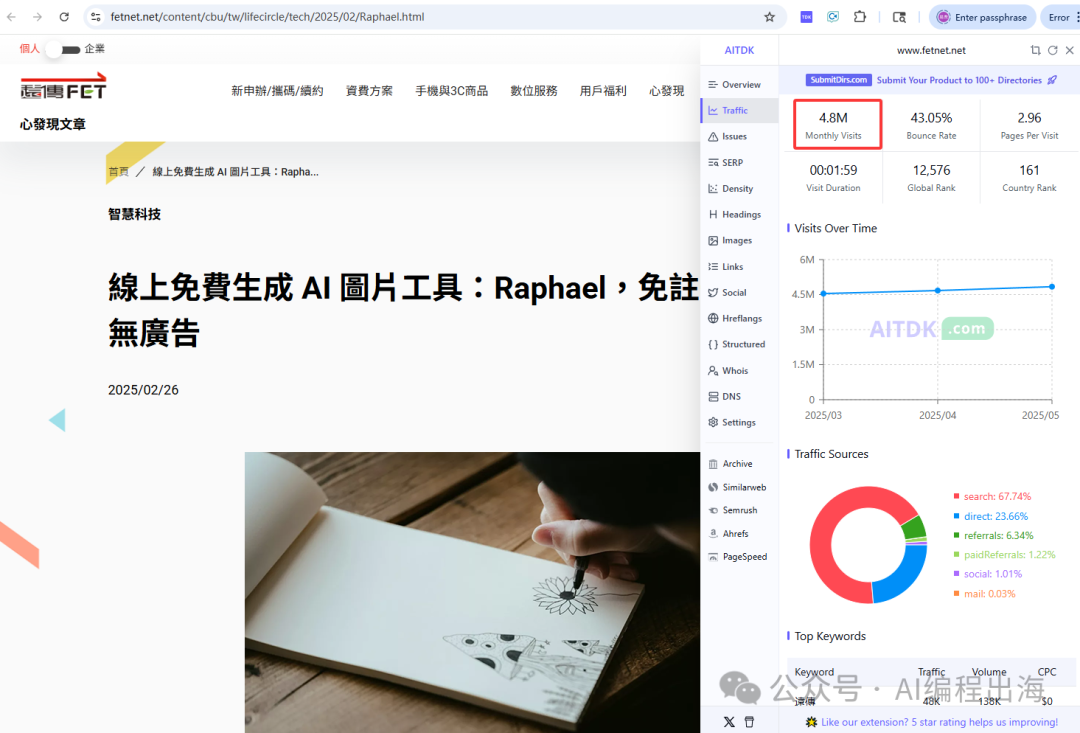Image resolution: width=1080 pixels, height=733 pixels.
Task: Click the 智慧科技 category label
Action: point(134,214)
